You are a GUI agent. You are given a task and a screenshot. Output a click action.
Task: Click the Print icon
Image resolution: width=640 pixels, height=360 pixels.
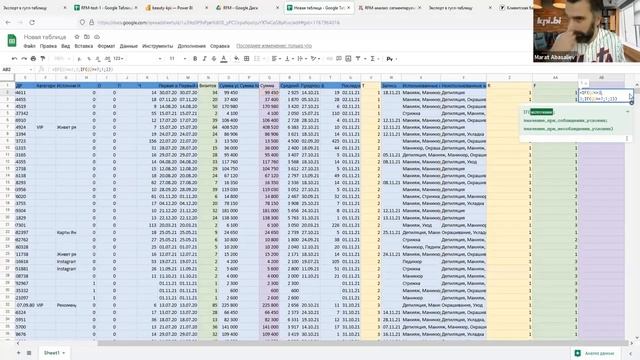click(x=33, y=59)
